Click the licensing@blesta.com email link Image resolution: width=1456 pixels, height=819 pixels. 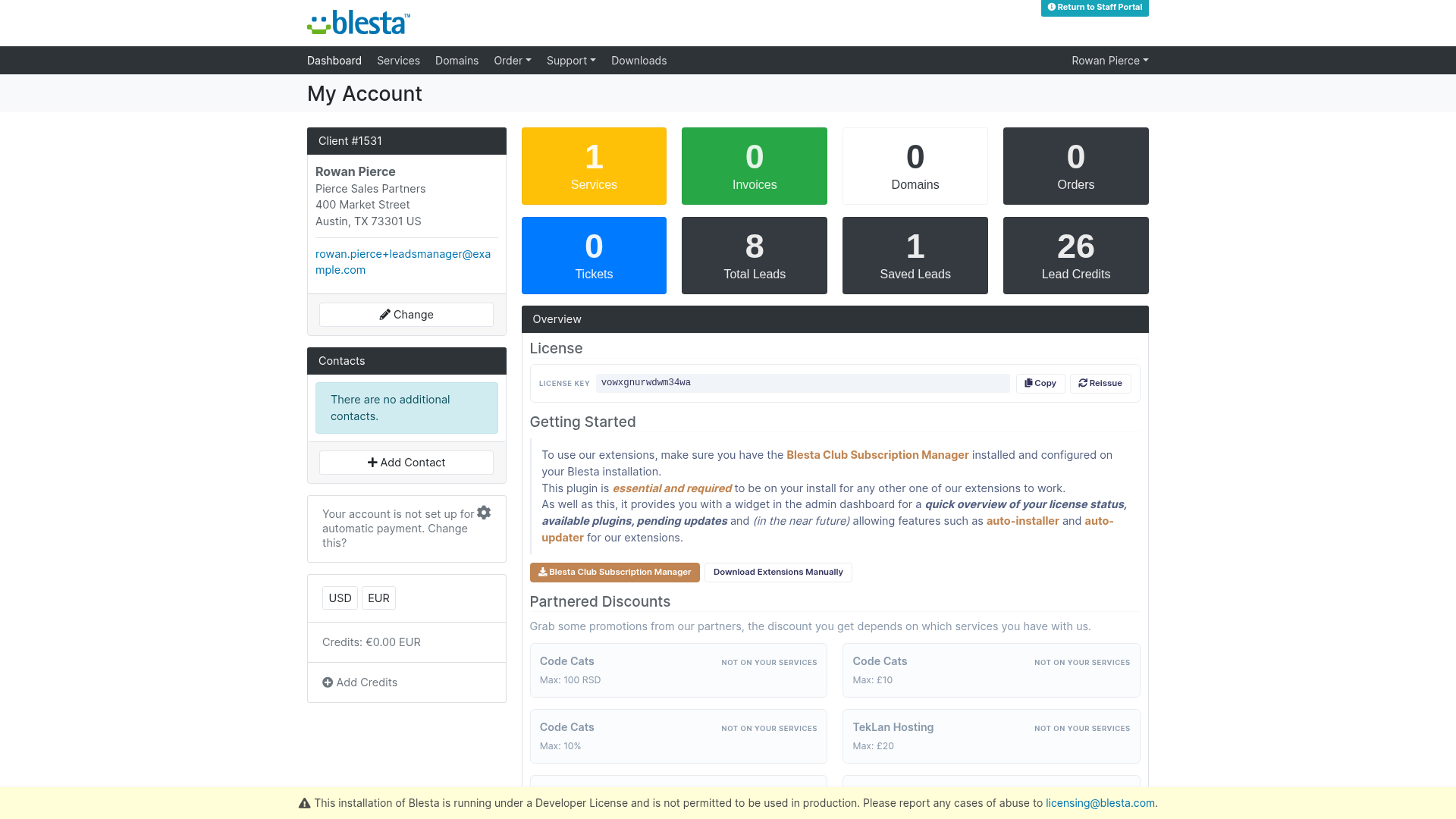(x=1100, y=803)
